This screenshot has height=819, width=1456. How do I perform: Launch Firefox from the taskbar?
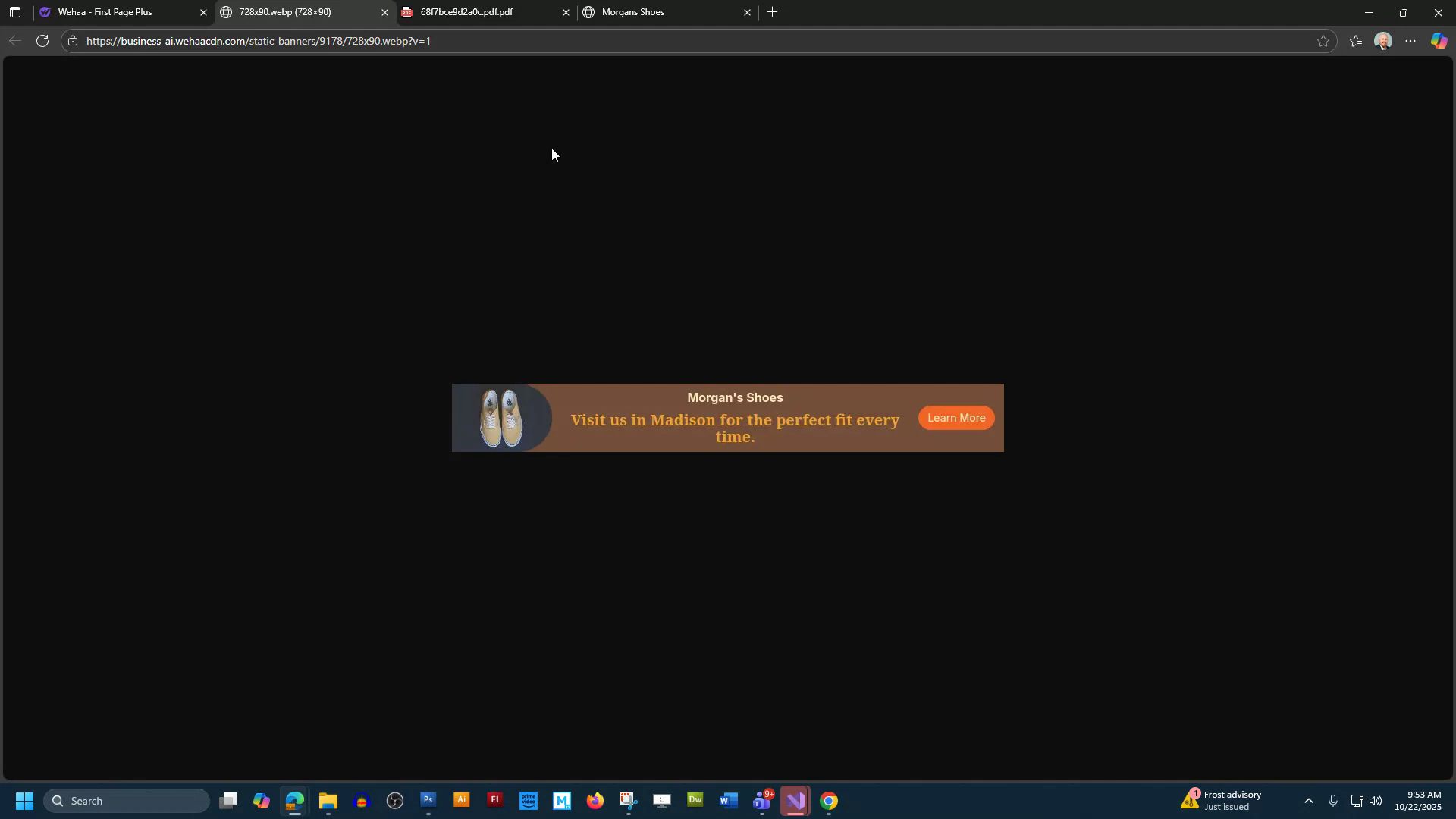click(x=595, y=800)
